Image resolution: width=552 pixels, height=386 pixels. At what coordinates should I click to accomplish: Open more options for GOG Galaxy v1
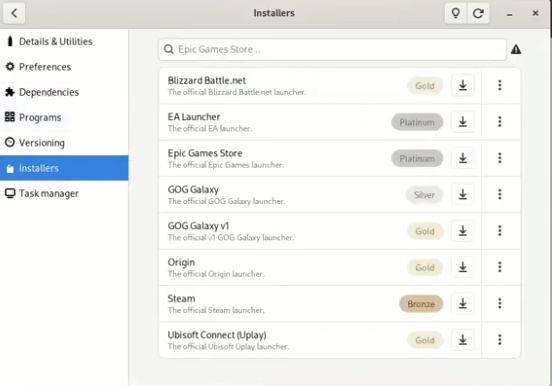pos(500,231)
